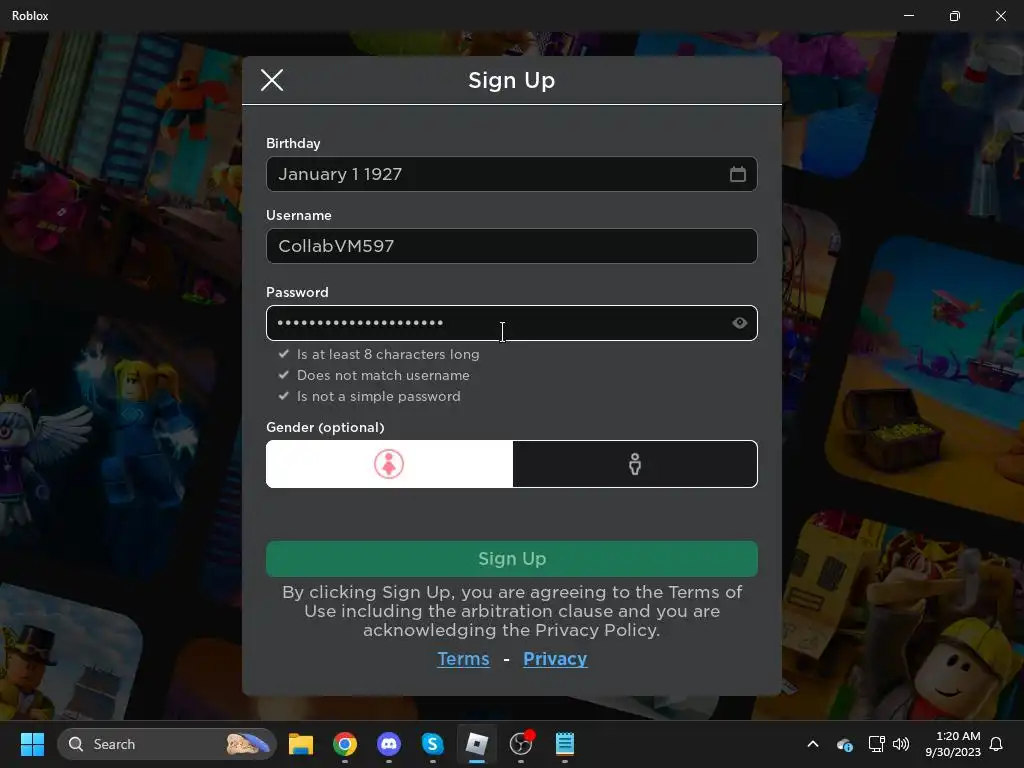
Task: Click the taskbar Search box
Action: (x=167, y=744)
